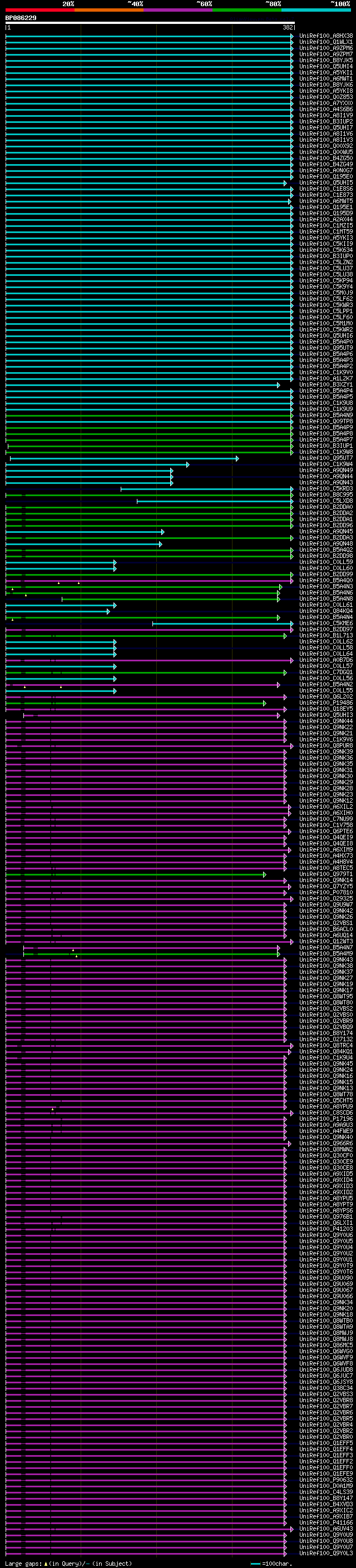This screenshot has height=1568, width=356.
Task: Select the UniRef100_C5M1M0 label
Action: [x=326, y=323]
